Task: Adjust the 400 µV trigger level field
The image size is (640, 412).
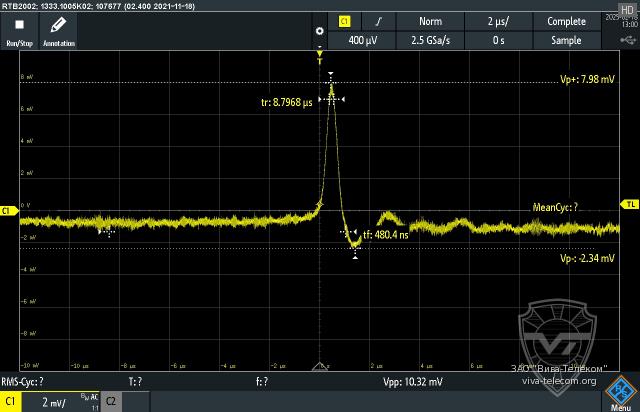Action: [362, 40]
